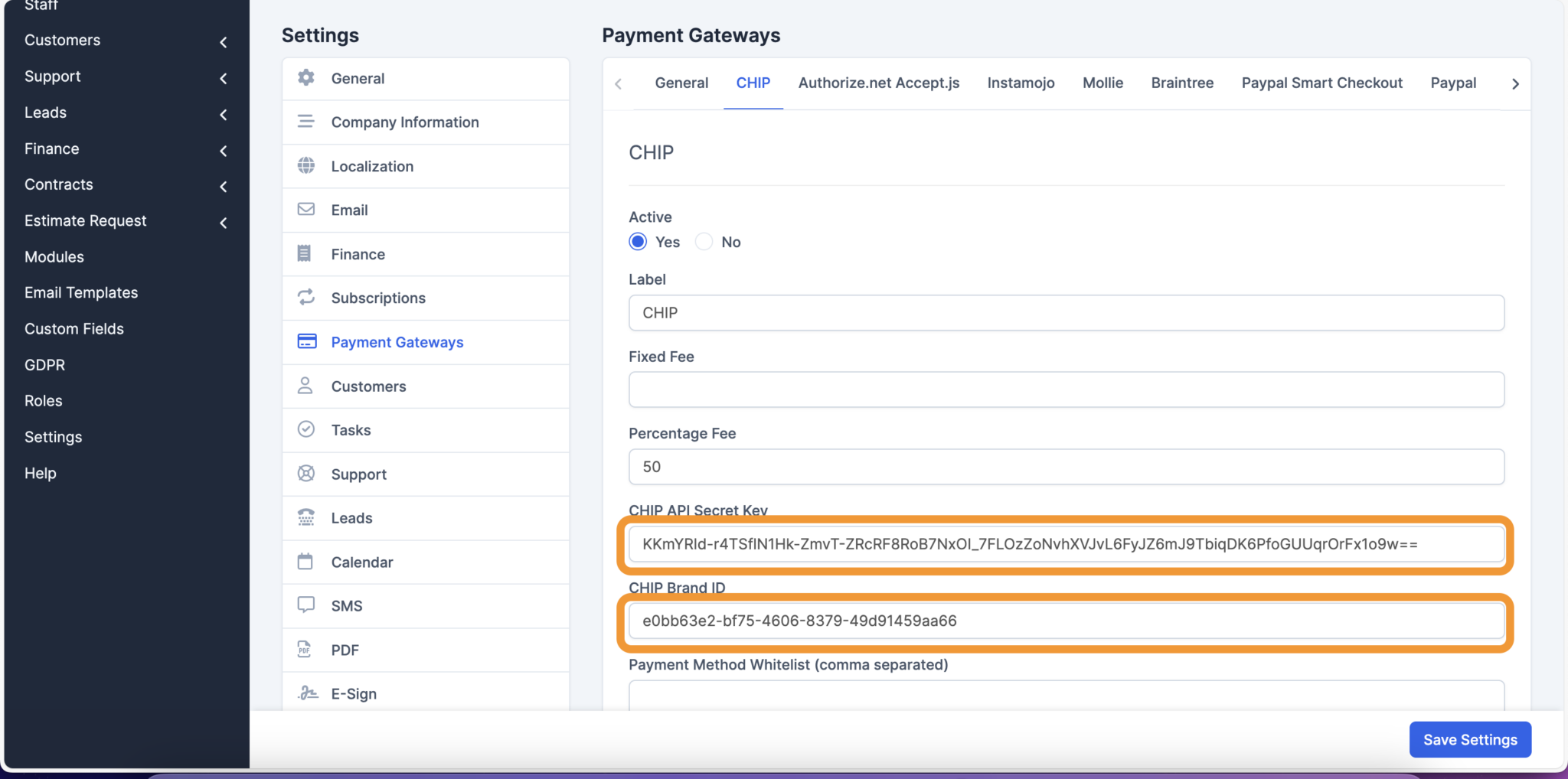Click the General settings gear icon
The height and width of the screenshot is (779, 1568).
click(x=305, y=78)
